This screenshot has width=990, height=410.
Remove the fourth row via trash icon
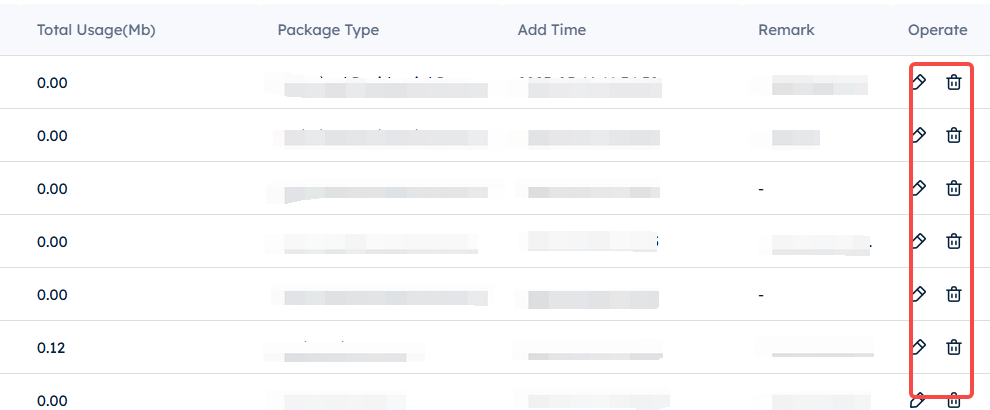point(953,241)
